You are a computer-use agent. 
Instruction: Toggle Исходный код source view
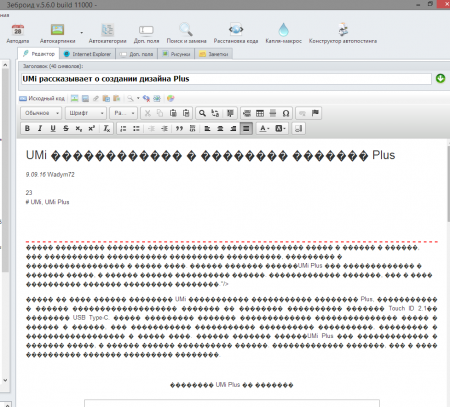coord(42,98)
